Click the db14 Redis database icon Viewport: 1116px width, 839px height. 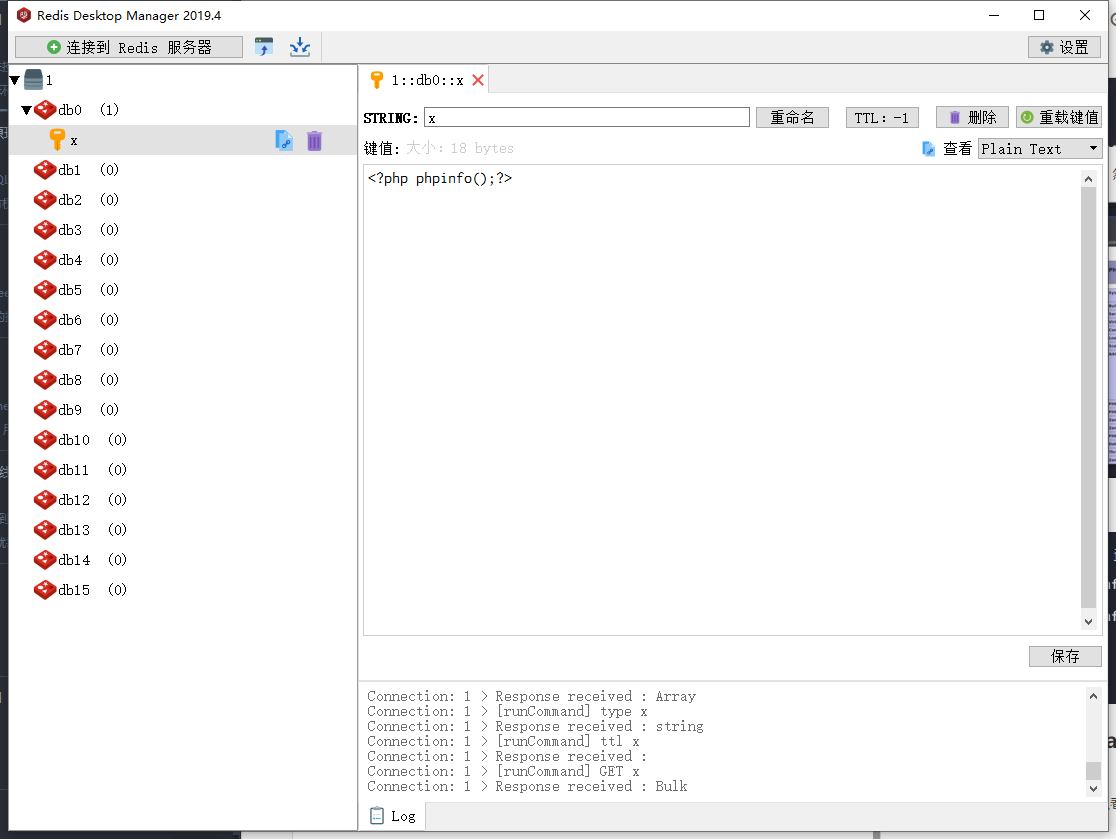click(x=45, y=559)
